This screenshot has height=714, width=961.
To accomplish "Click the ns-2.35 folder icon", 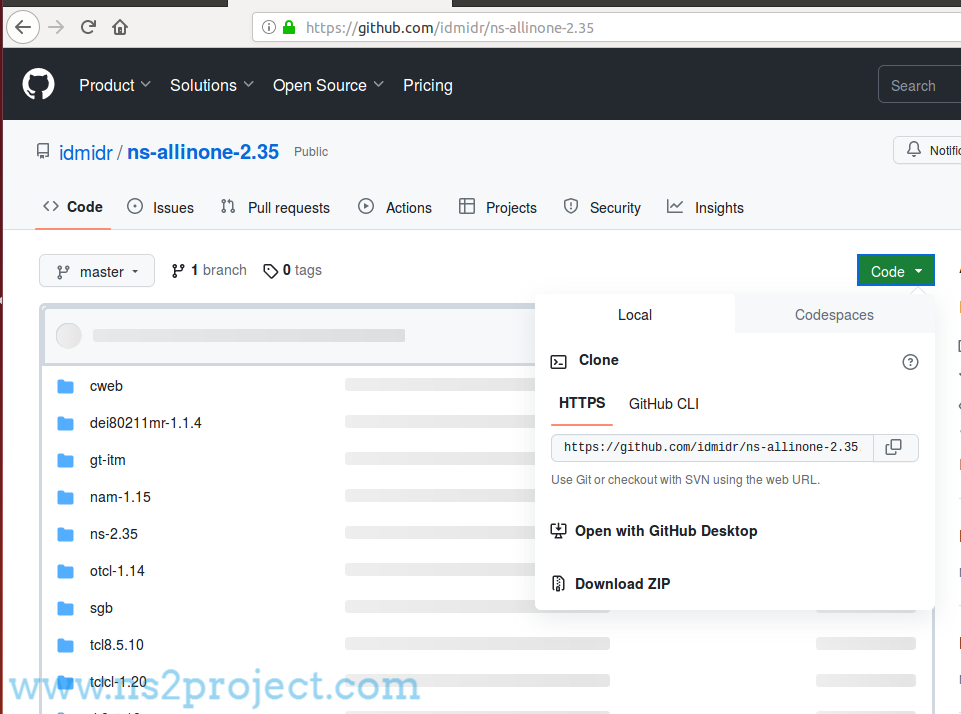I will pyautogui.click(x=66, y=534).
